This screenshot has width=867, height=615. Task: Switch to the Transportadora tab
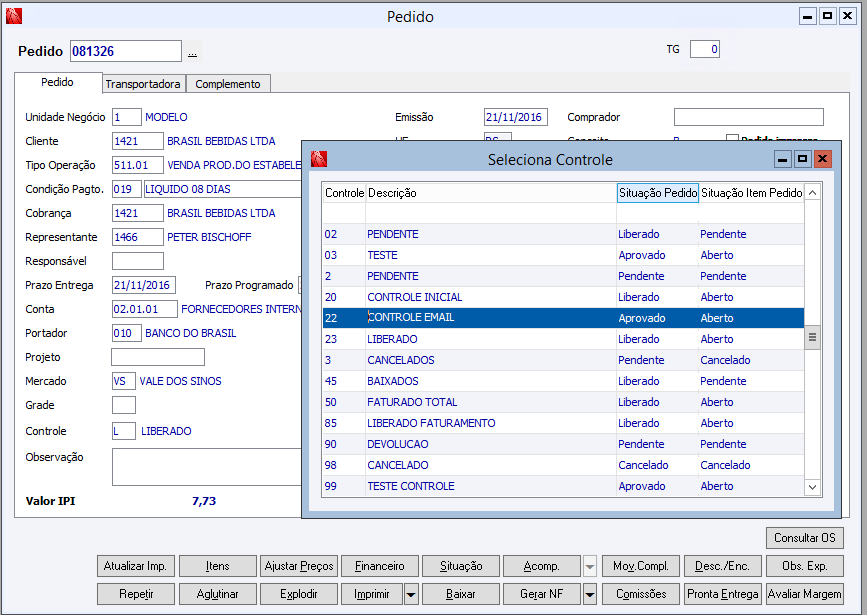(143, 84)
